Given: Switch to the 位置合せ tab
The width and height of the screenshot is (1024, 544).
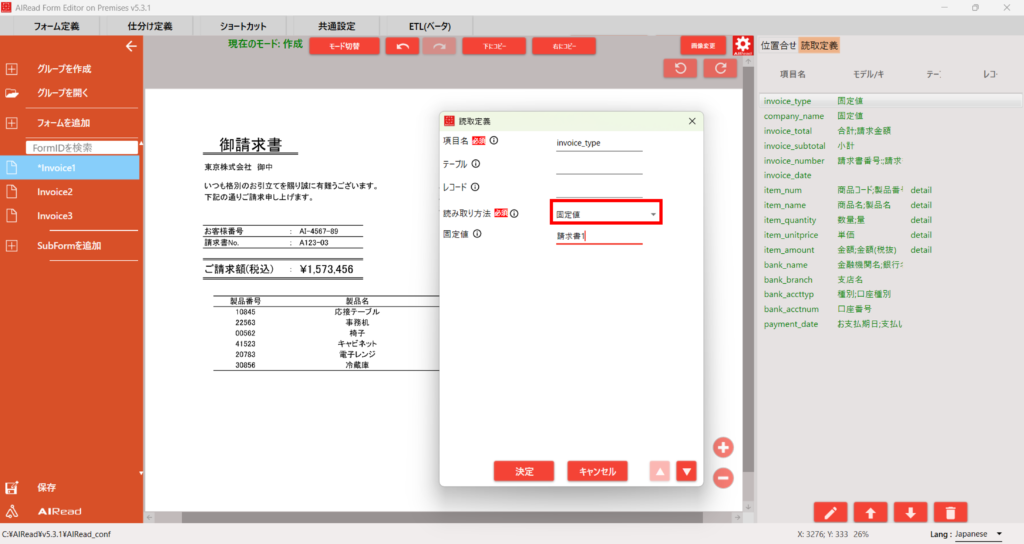Looking at the screenshot, I should tap(778, 45).
